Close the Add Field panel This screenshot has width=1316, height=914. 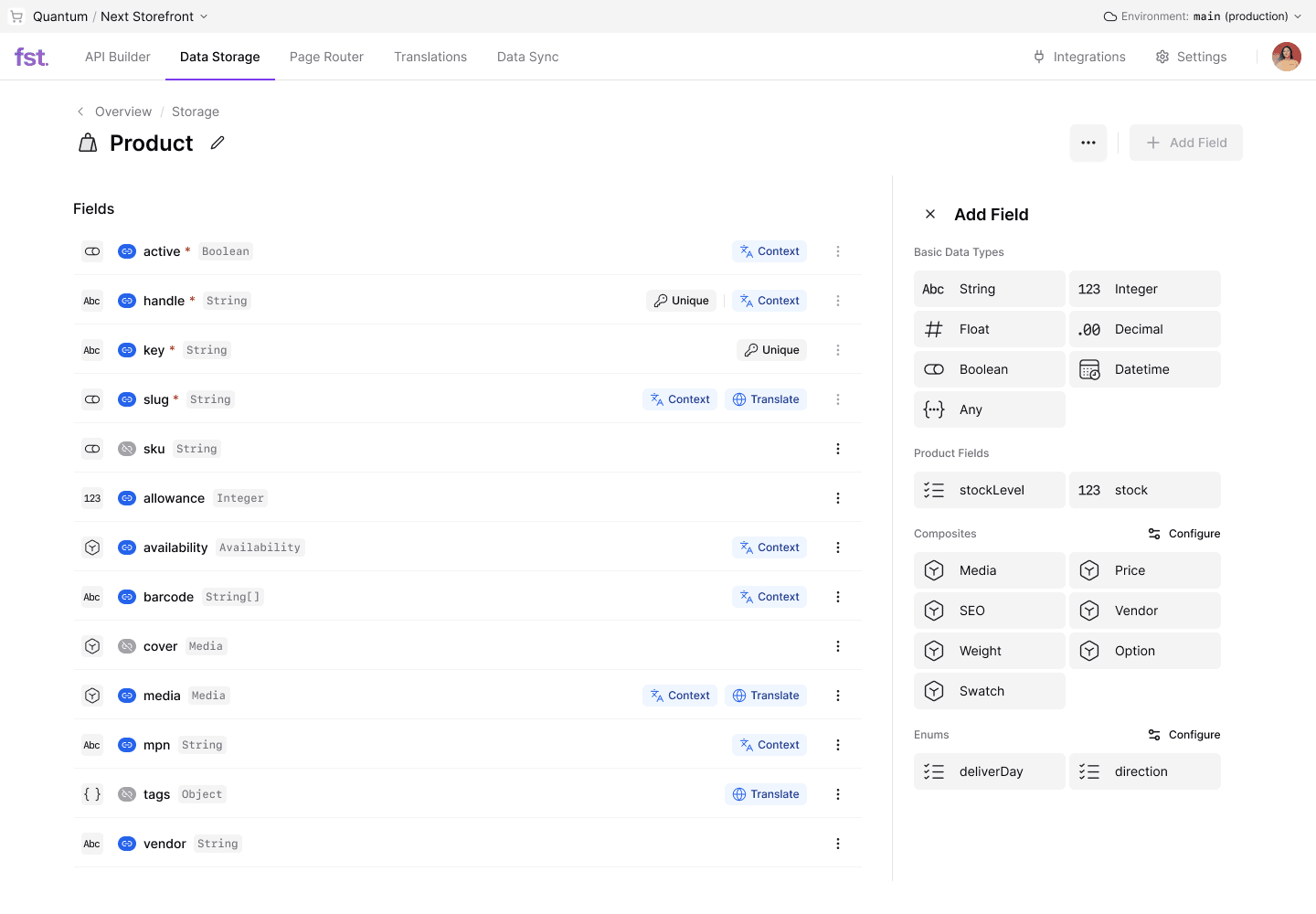(x=930, y=214)
